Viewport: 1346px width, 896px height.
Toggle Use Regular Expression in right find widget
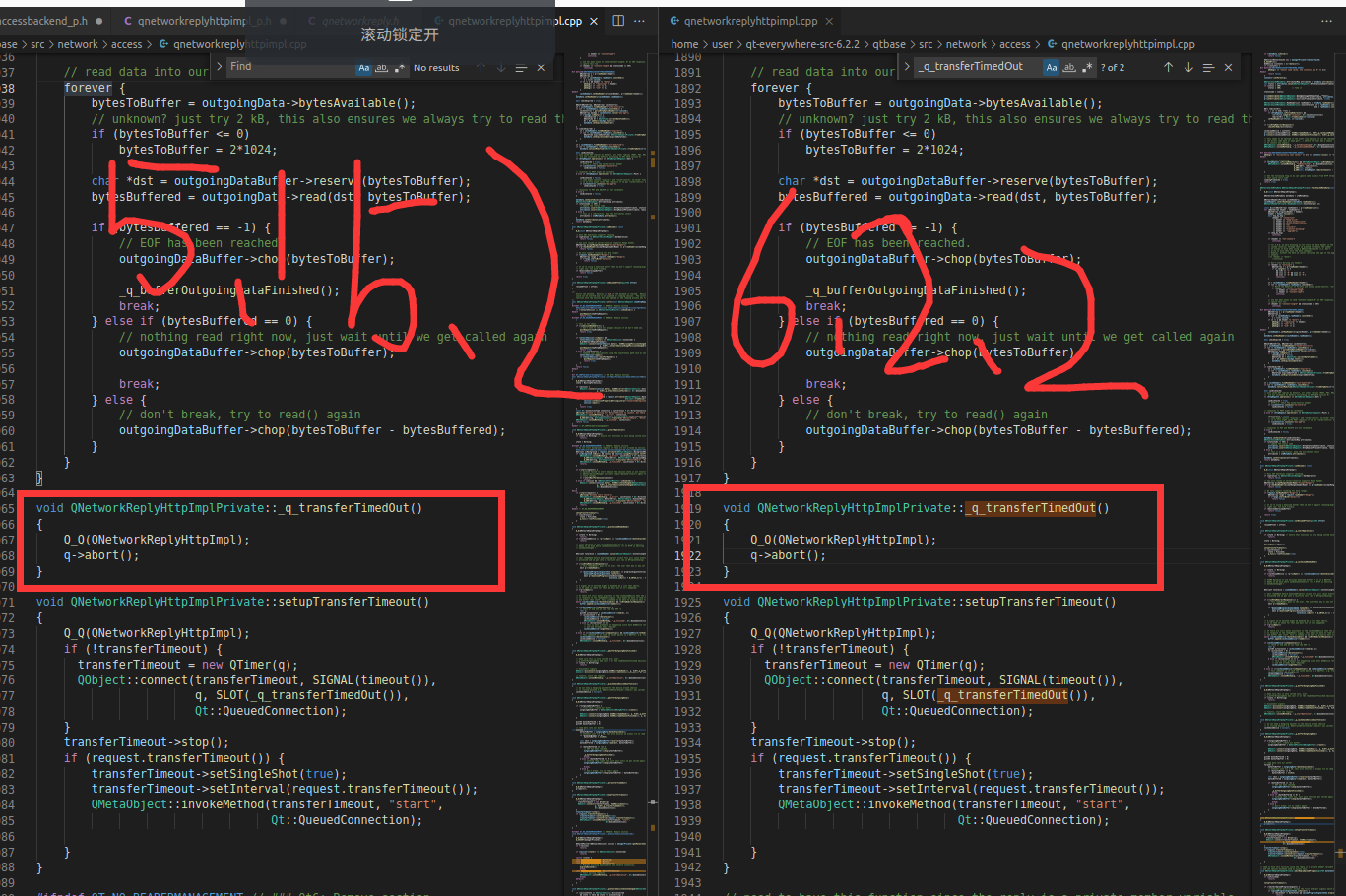click(x=1087, y=67)
